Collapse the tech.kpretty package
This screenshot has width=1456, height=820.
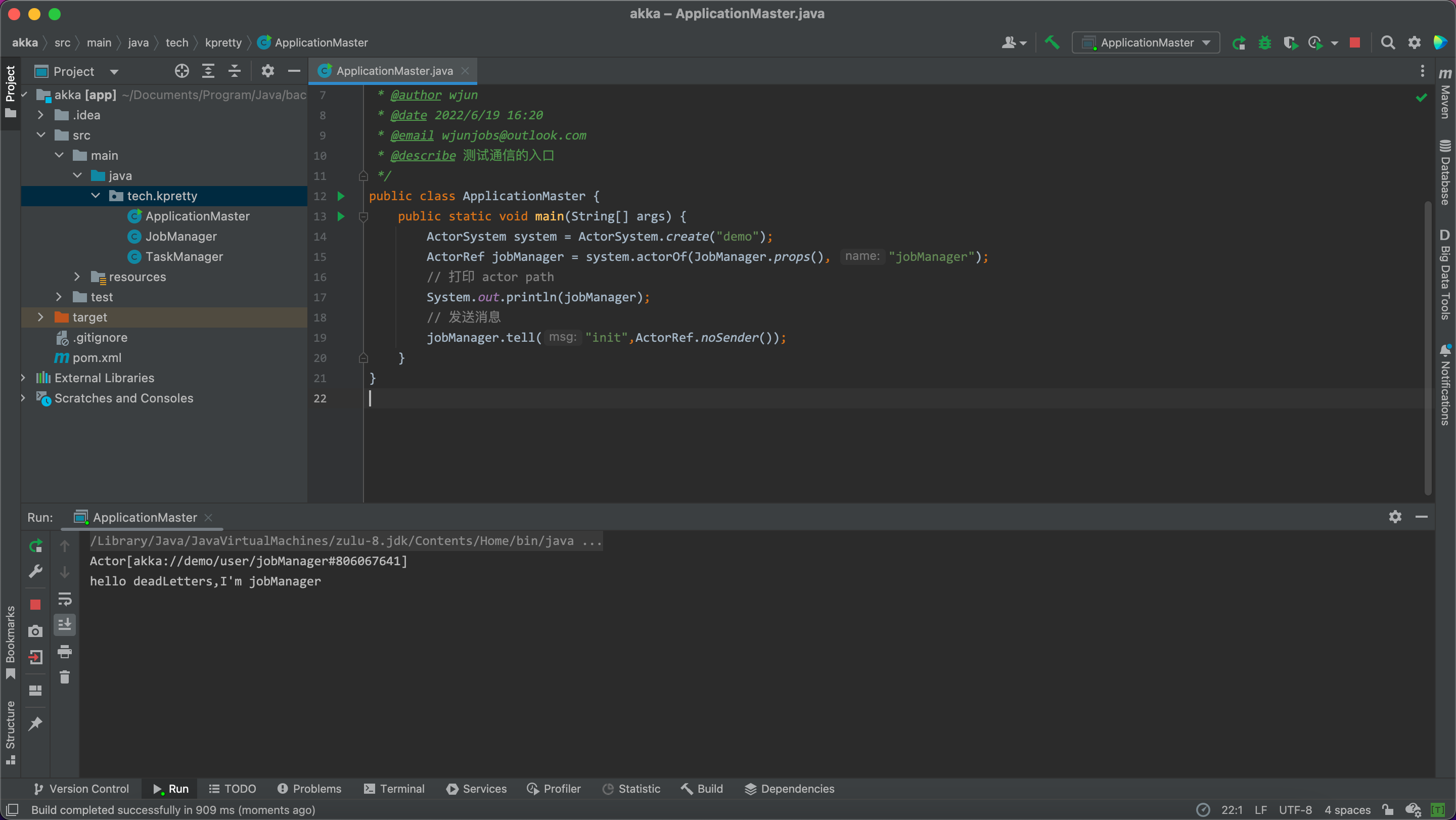point(95,196)
